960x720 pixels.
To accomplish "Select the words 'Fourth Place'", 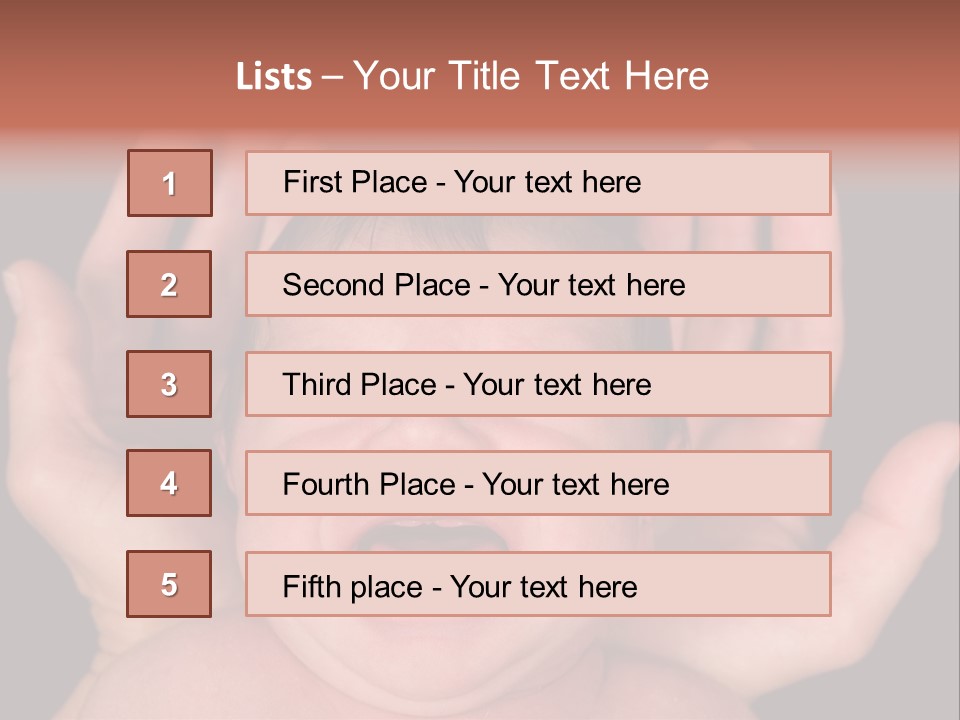I will click(369, 484).
